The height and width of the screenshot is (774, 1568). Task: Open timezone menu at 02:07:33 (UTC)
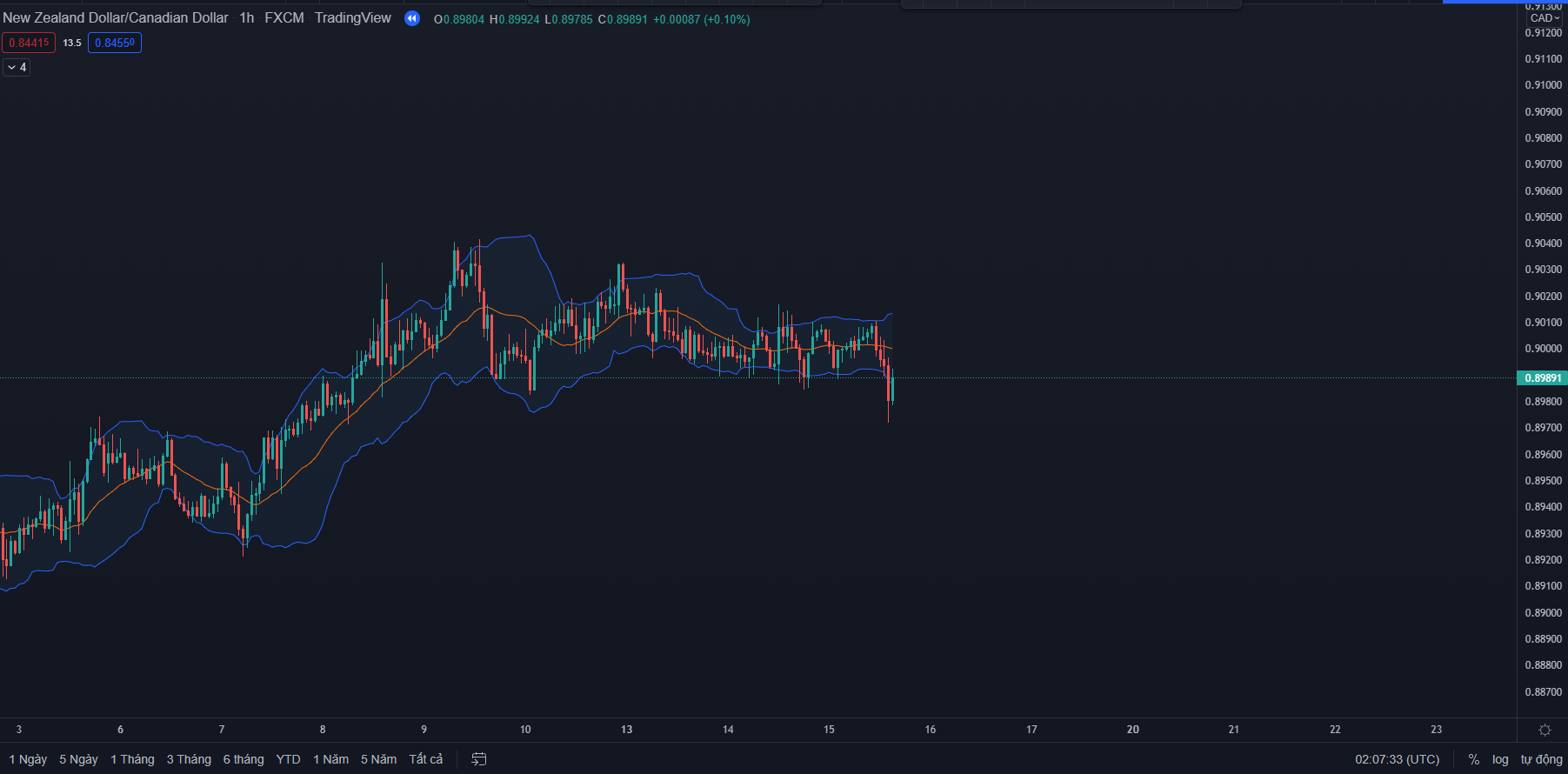(1397, 759)
